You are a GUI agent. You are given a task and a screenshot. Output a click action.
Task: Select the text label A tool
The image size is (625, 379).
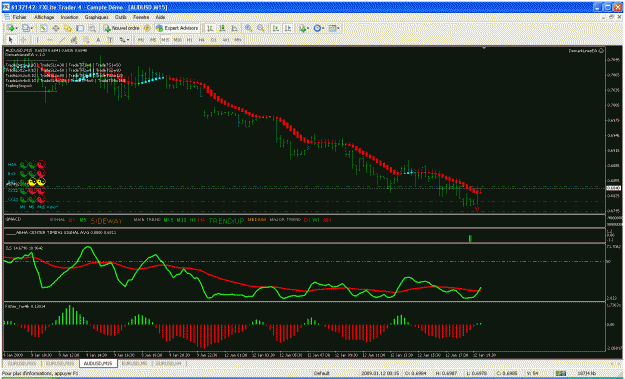[x=98, y=39]
